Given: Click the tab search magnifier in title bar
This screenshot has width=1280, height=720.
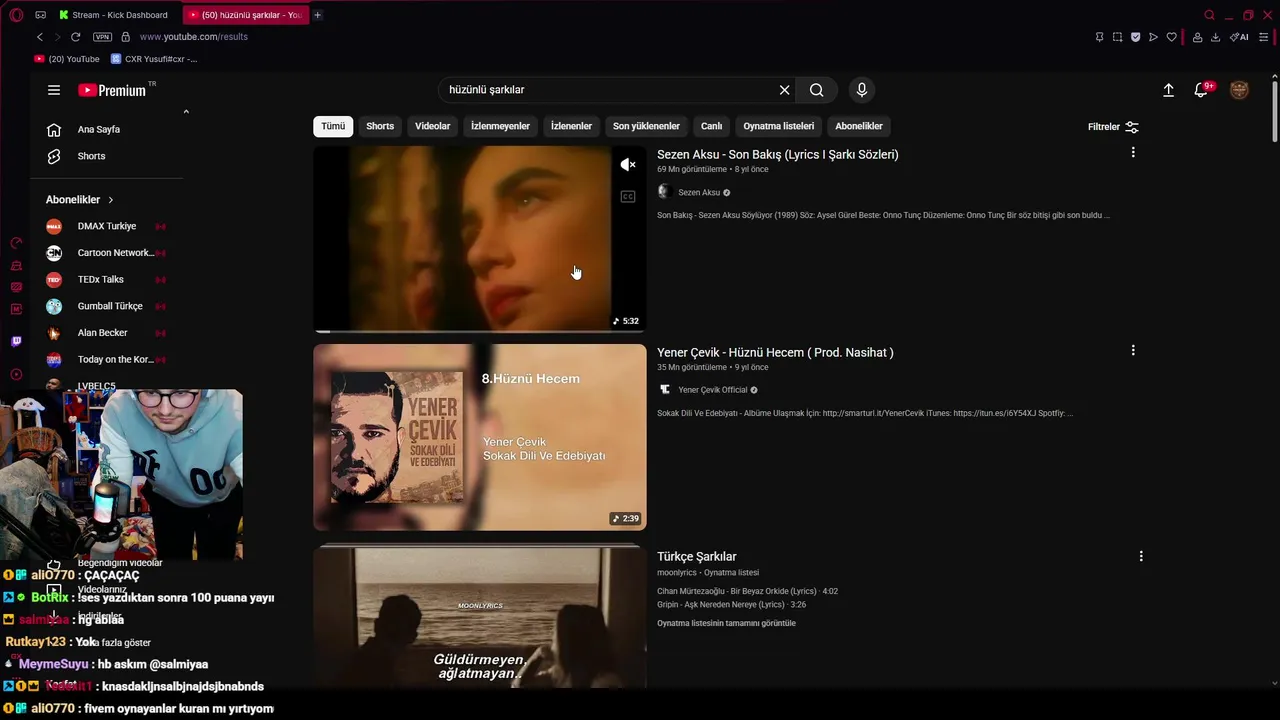Looking at the screenshot, I should click(x=1209, y=15).
